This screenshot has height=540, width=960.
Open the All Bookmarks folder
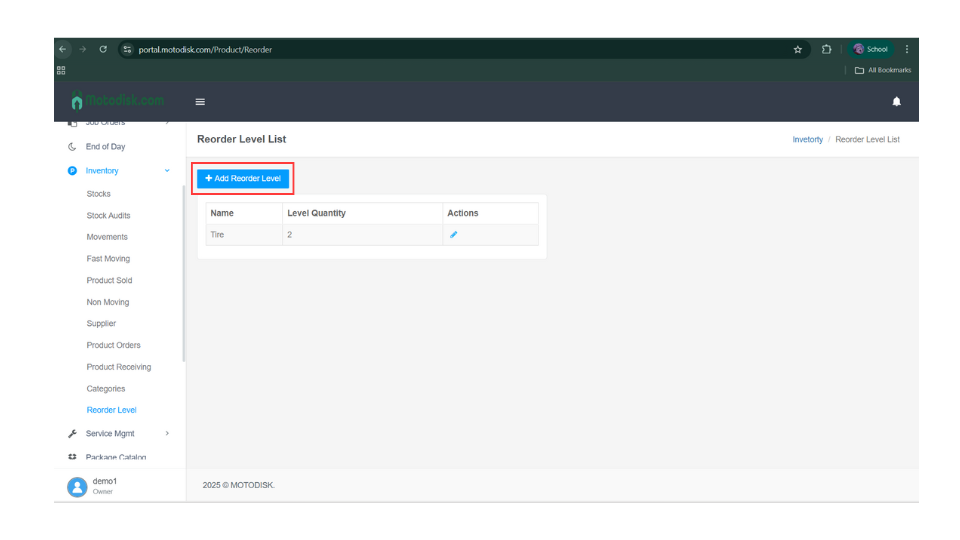881,70
